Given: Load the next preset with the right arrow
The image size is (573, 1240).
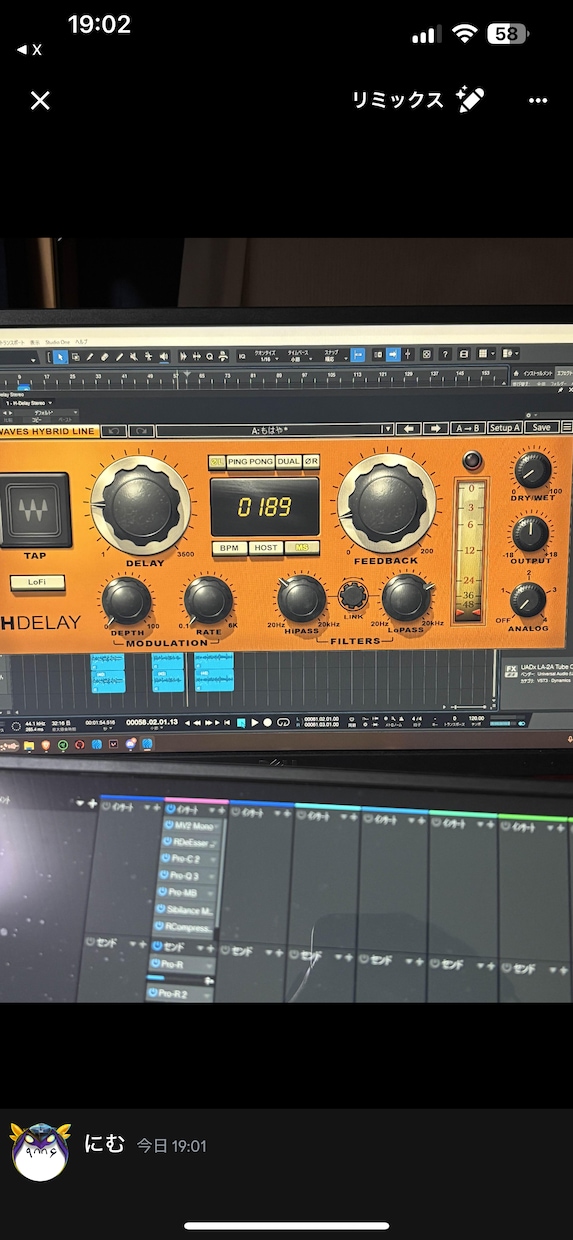Looking at the screenshot, I should (x=435, y=429).
